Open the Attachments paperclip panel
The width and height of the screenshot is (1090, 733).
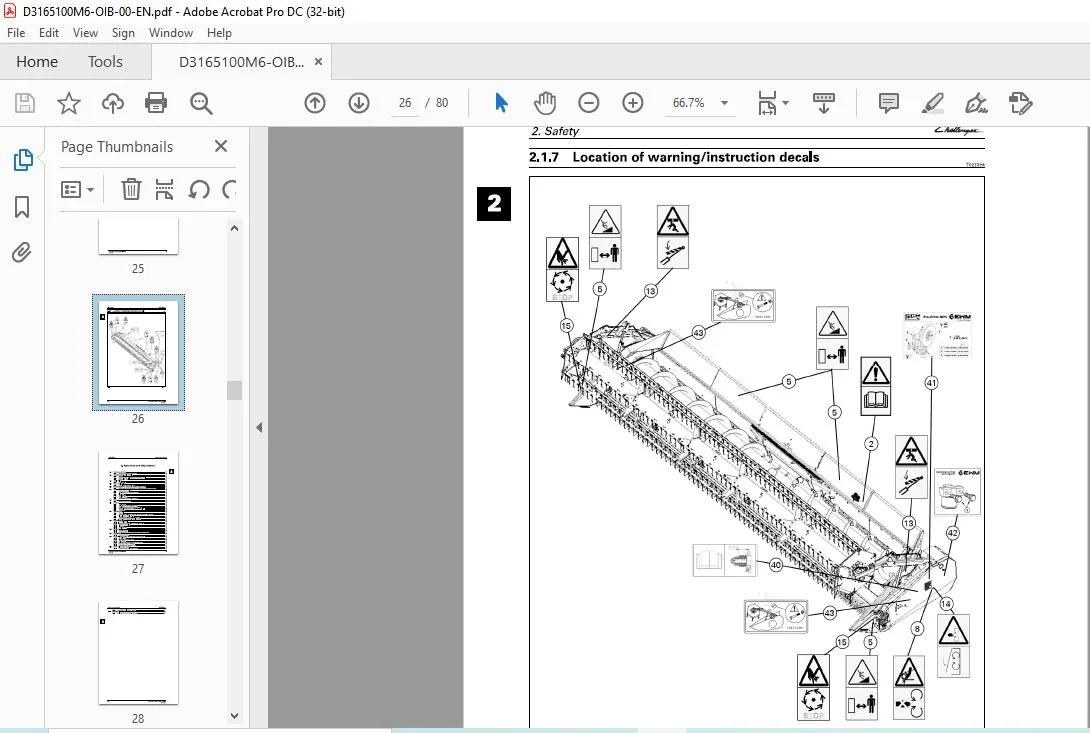[22, 252]
